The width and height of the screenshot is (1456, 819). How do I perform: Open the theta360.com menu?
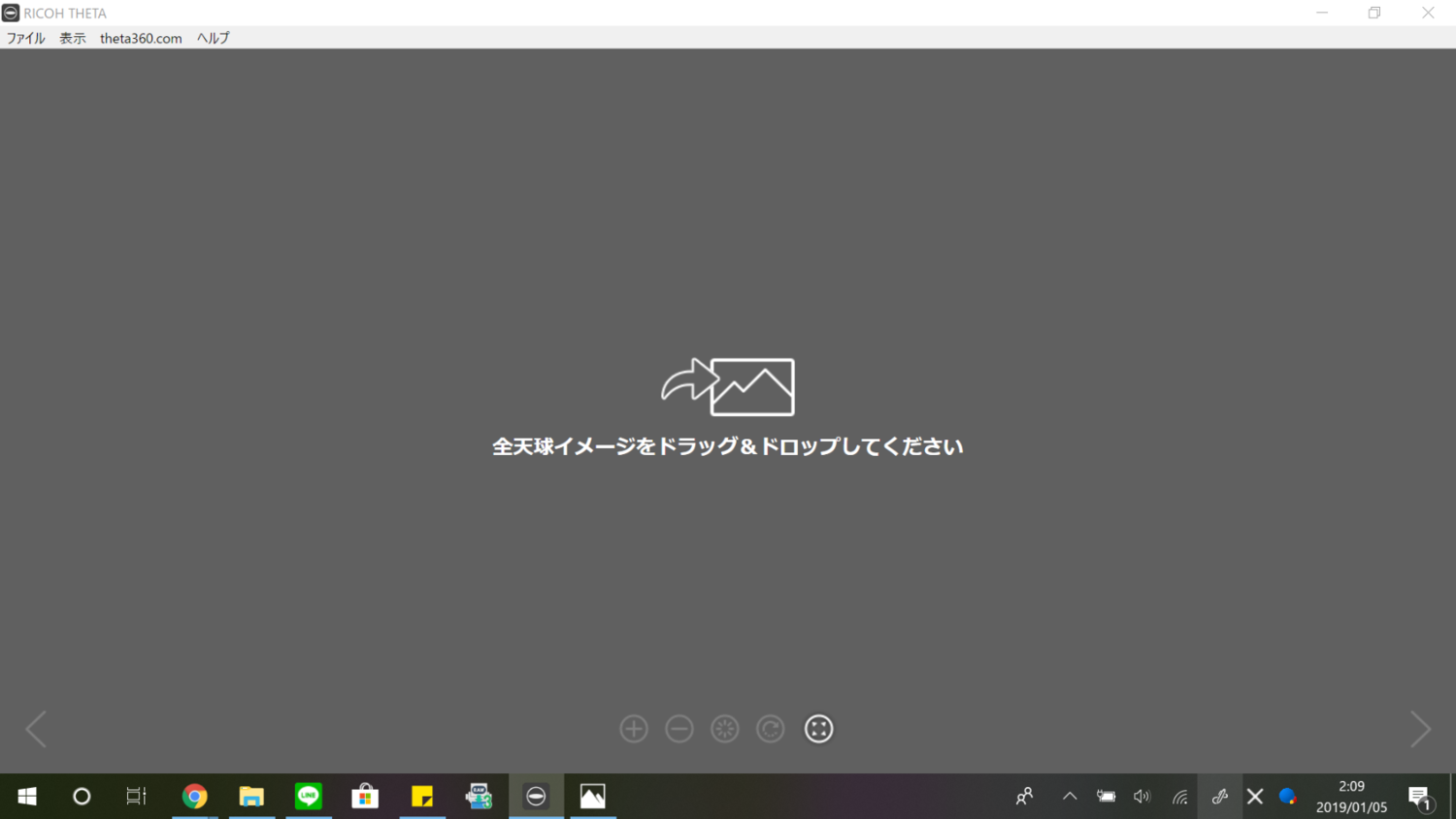click(140, 38)
